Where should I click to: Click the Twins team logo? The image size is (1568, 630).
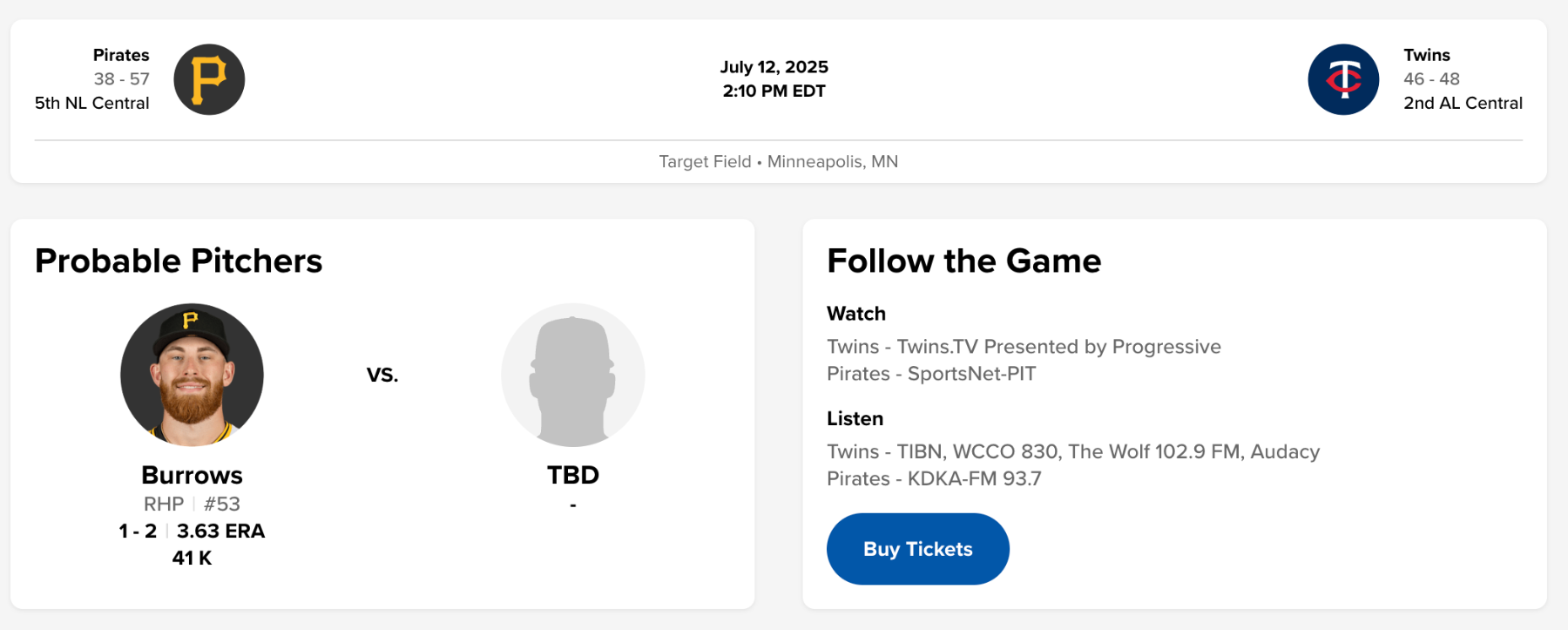[1343, 79]
